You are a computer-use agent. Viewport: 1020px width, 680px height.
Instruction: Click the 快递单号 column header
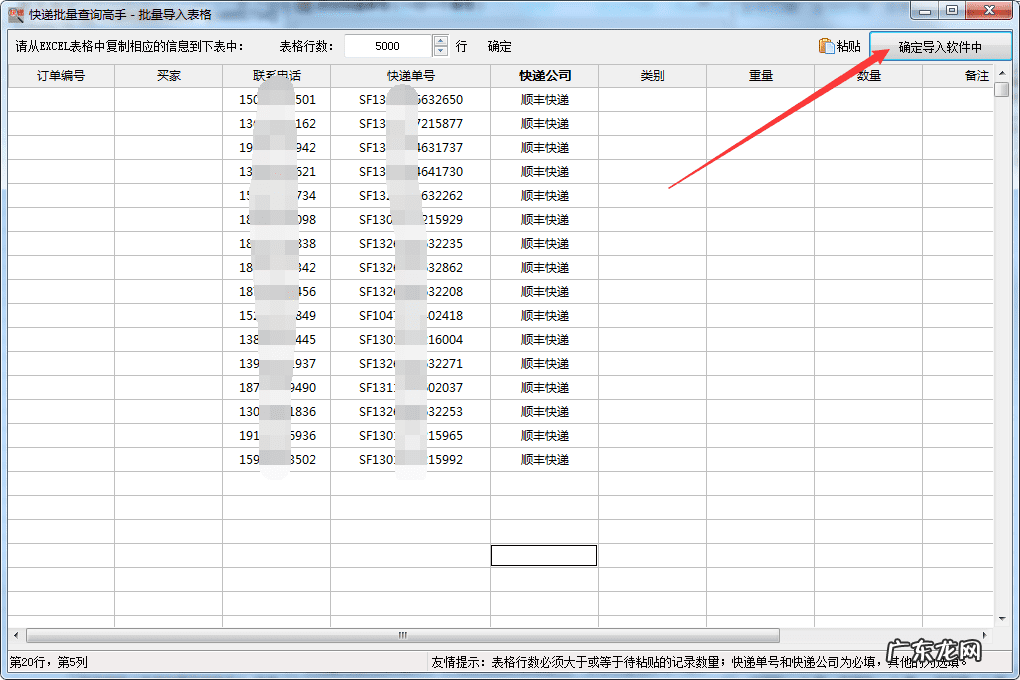[411, 76]
